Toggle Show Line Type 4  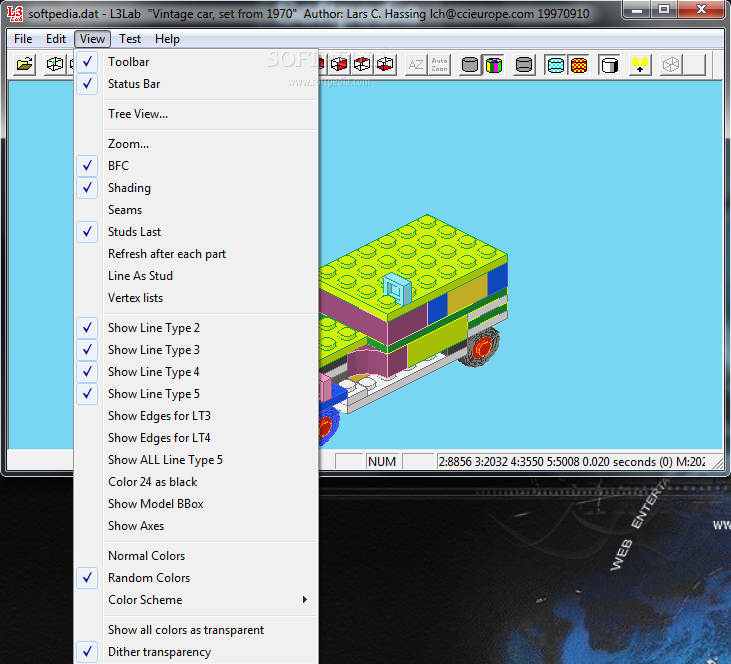tap(196, 372)
